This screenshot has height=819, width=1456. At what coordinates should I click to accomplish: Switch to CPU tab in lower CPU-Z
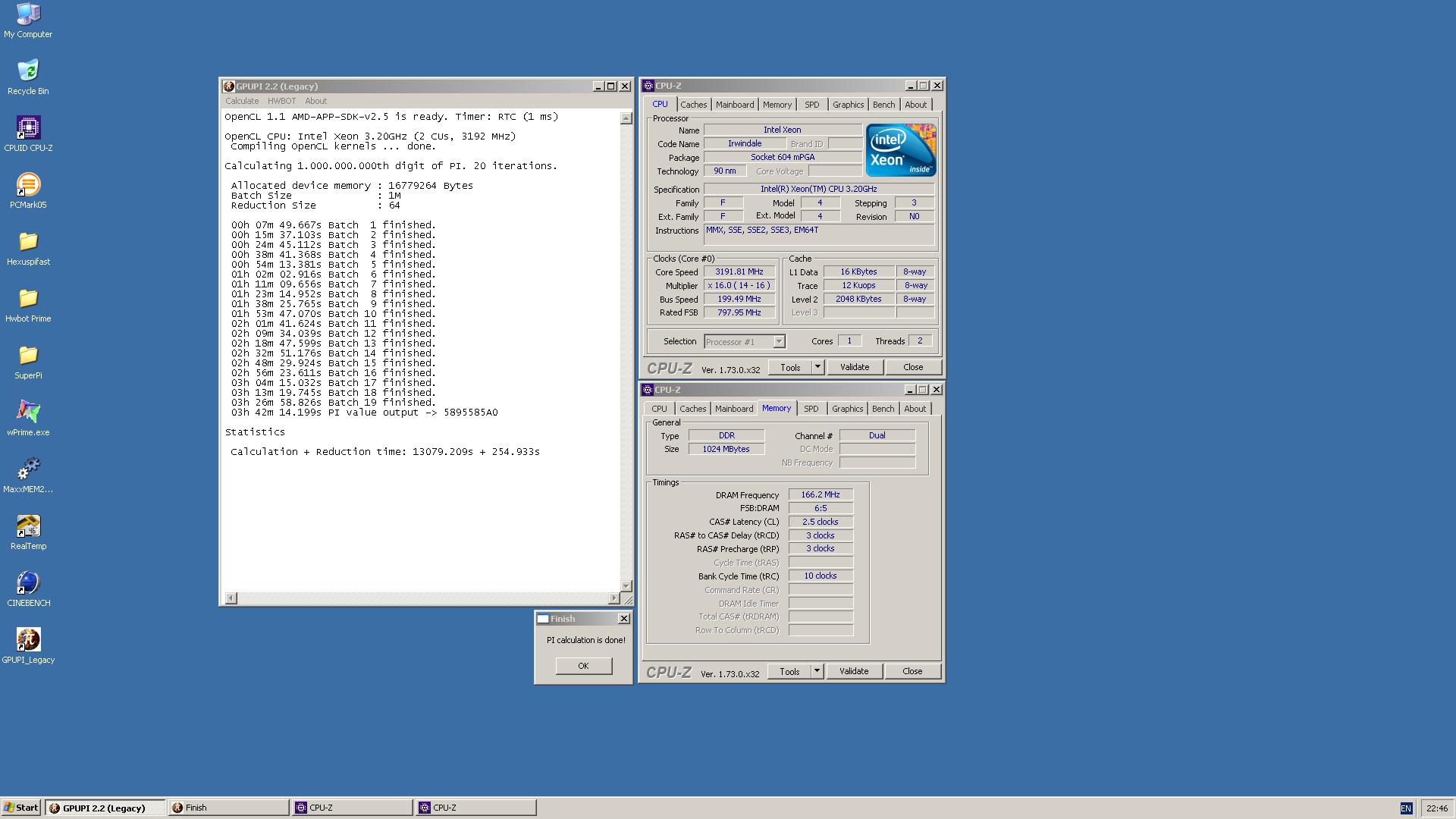pyautogui.click(x=659, y=409)
